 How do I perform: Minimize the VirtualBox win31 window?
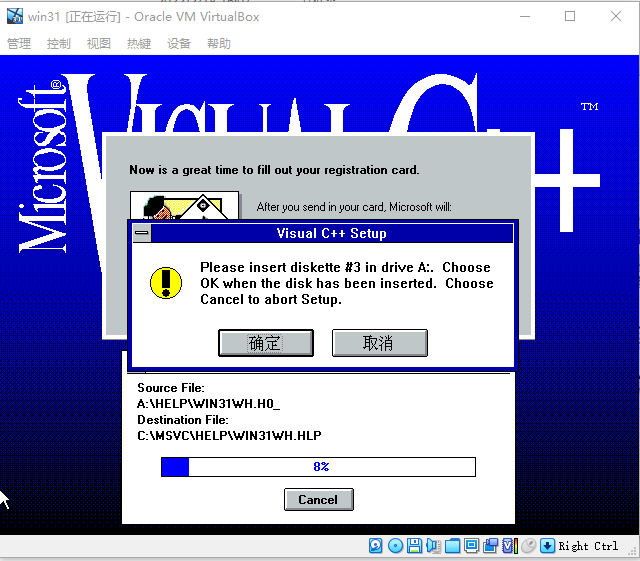click(x=525, y=16)
